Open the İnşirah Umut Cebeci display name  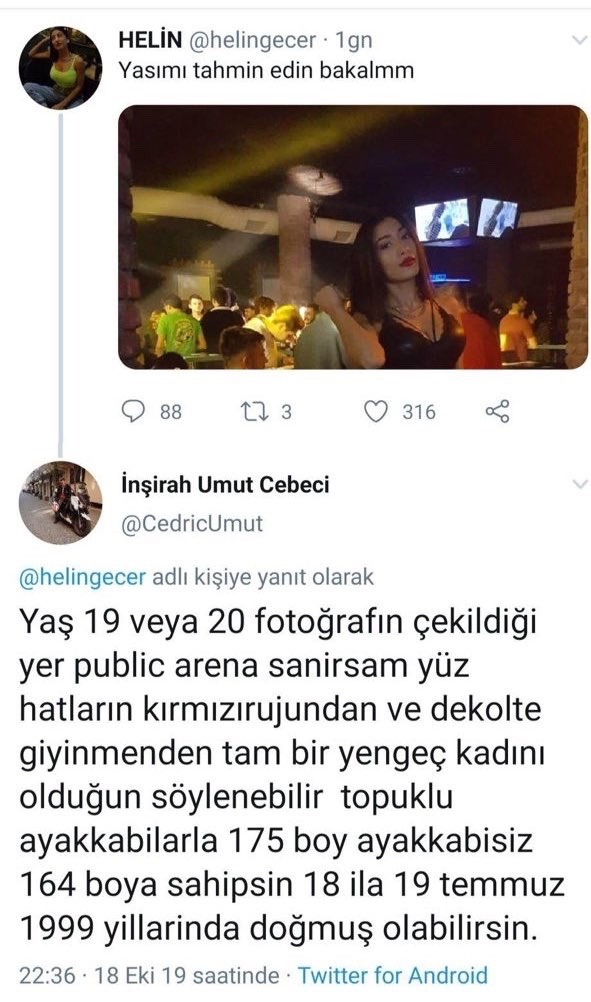click(225, 484)
